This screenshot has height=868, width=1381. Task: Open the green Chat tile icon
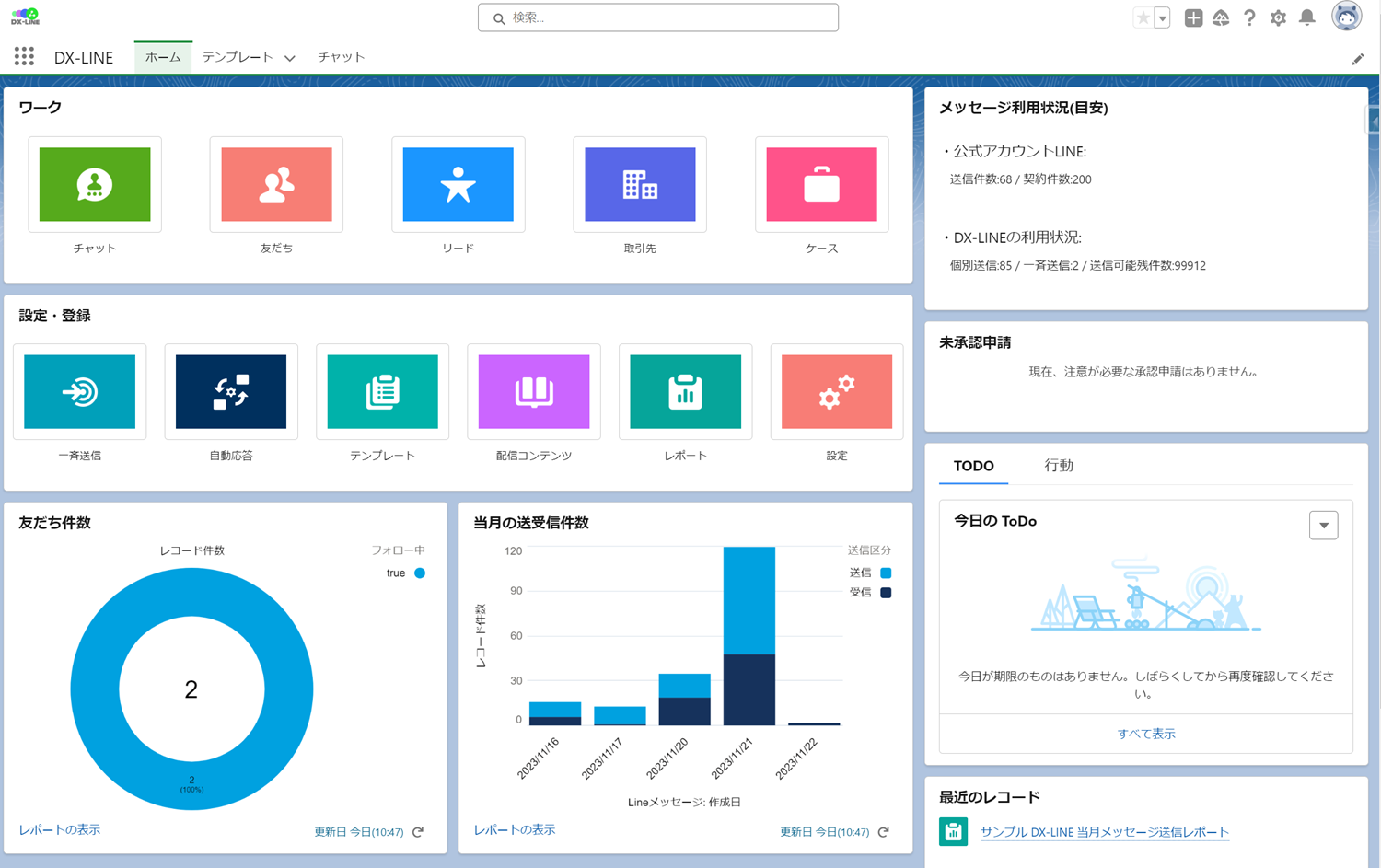pyautogui.click(x=95, y=184)
